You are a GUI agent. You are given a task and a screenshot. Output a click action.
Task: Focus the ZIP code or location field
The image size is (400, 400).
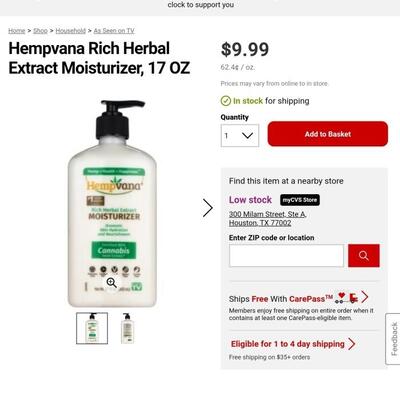click(286, 256)
